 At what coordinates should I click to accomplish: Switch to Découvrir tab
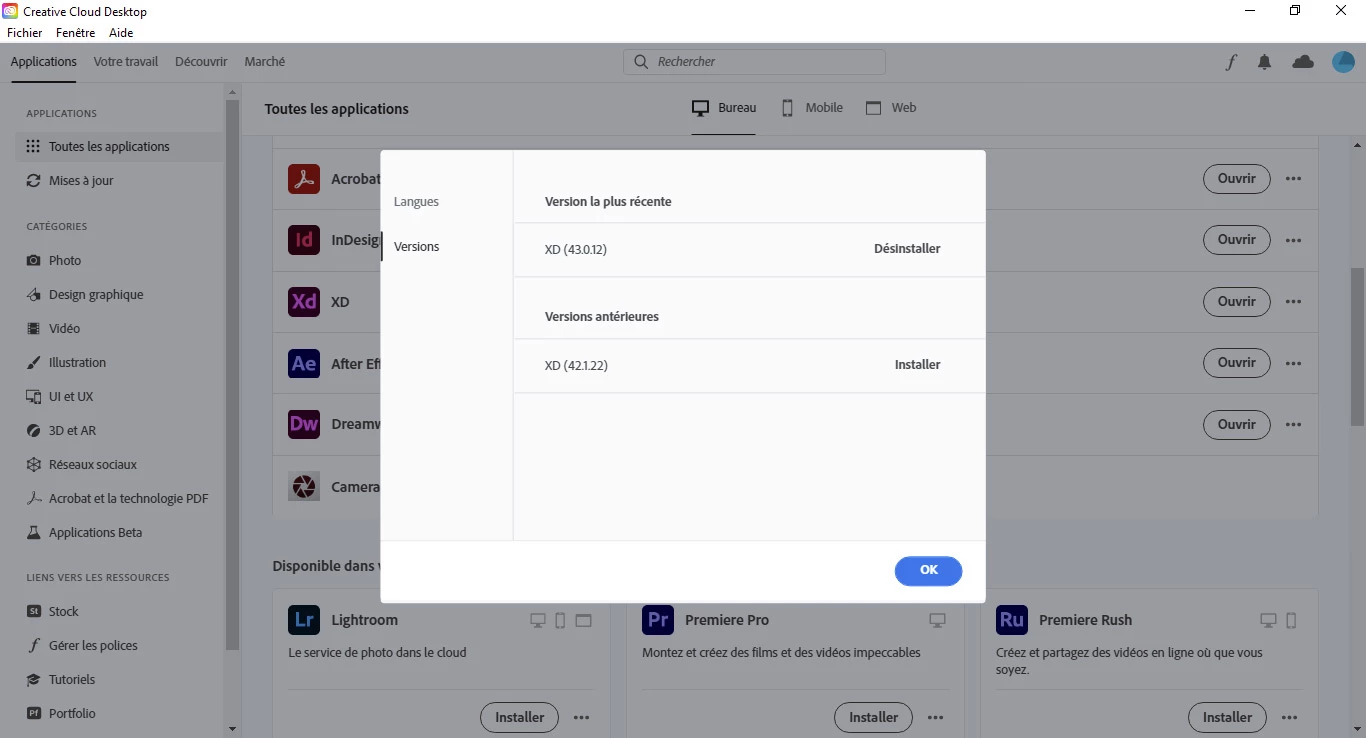click(201, 61)
